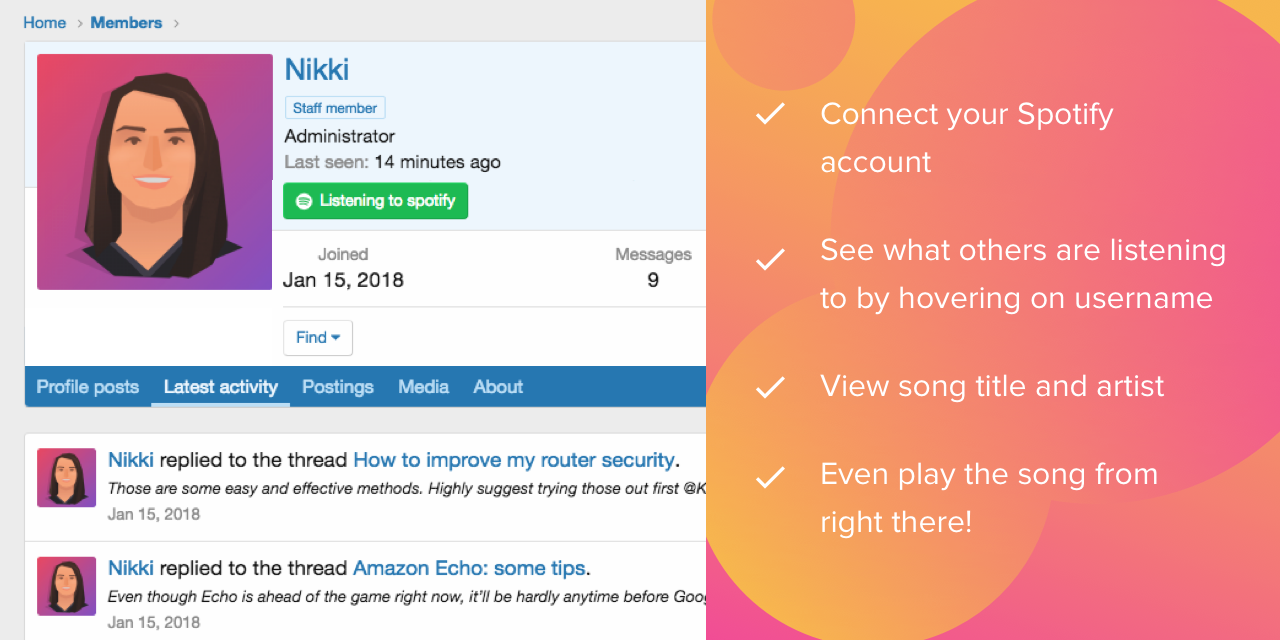Click the Nikki profile name heading
This screenshot has width=1280, height=640.
pos(317,70)
